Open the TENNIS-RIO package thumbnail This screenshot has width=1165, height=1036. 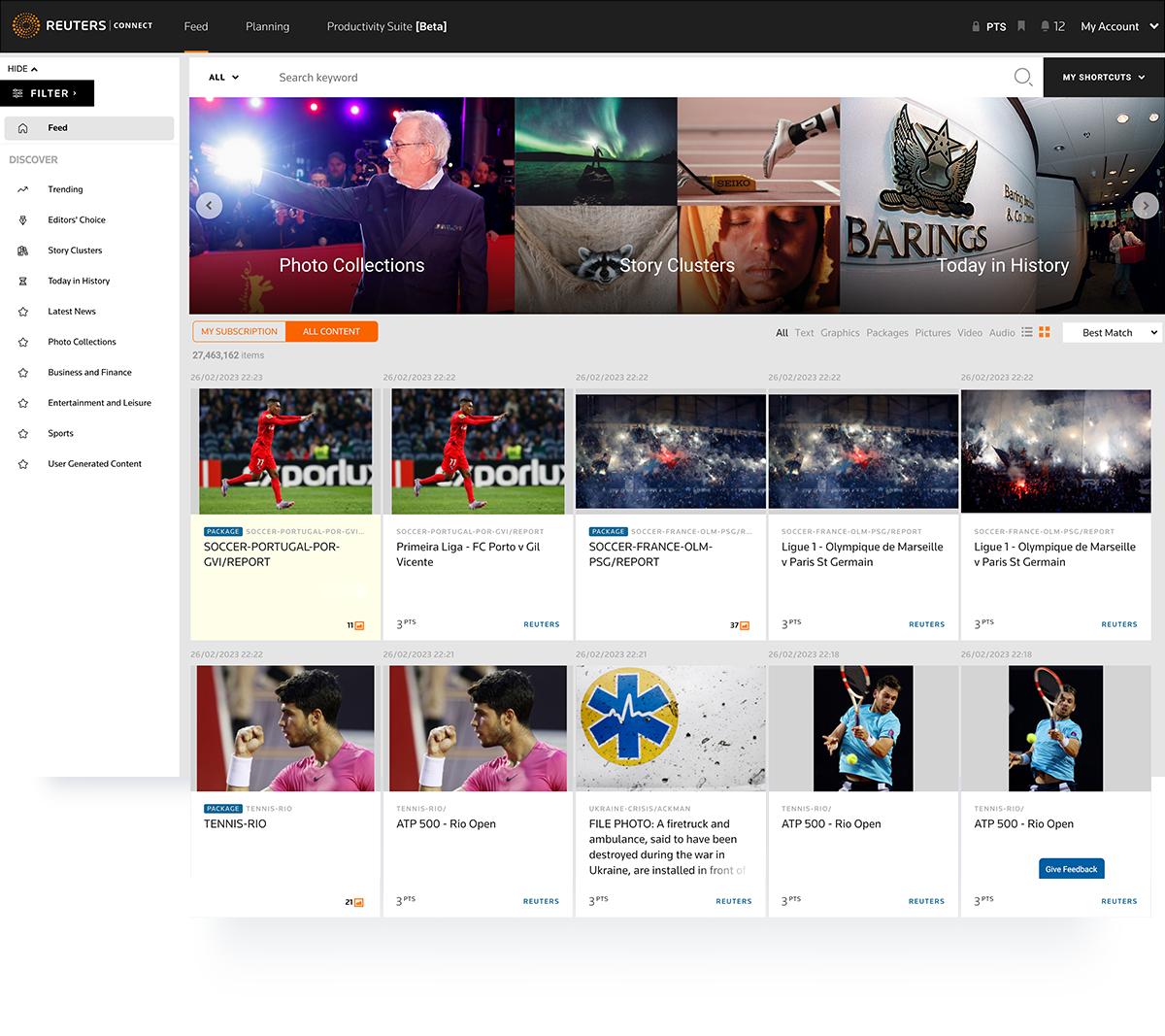coord(284,728)
